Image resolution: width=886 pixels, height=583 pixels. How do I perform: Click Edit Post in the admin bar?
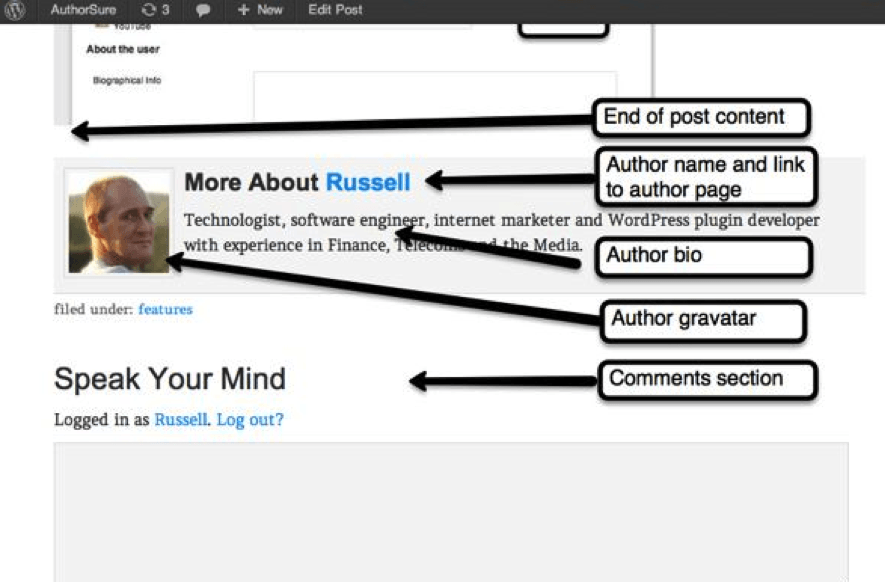coord(335,10)
